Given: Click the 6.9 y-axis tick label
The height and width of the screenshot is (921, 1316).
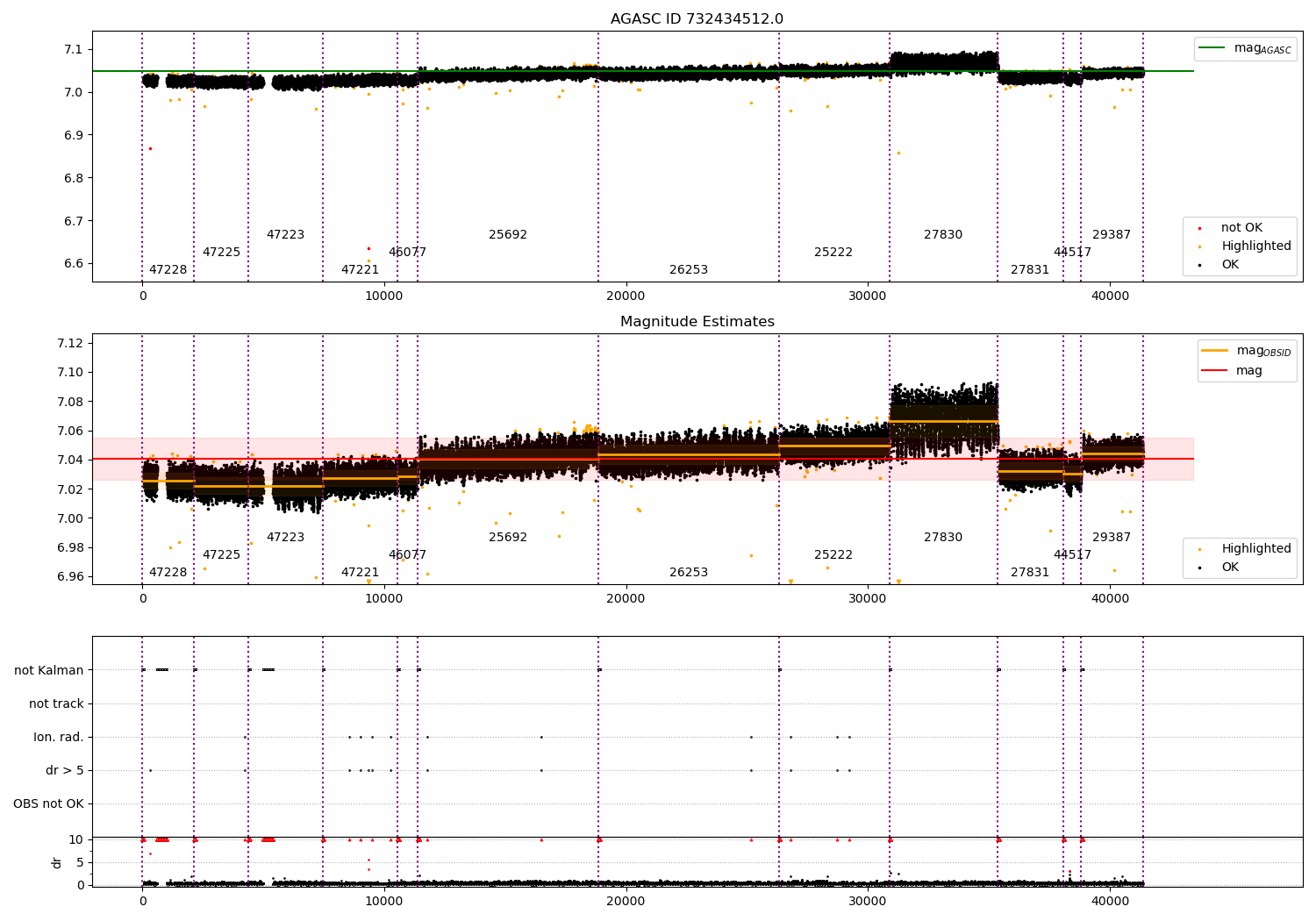Looking at the screenshot, I should coord(73,135).
